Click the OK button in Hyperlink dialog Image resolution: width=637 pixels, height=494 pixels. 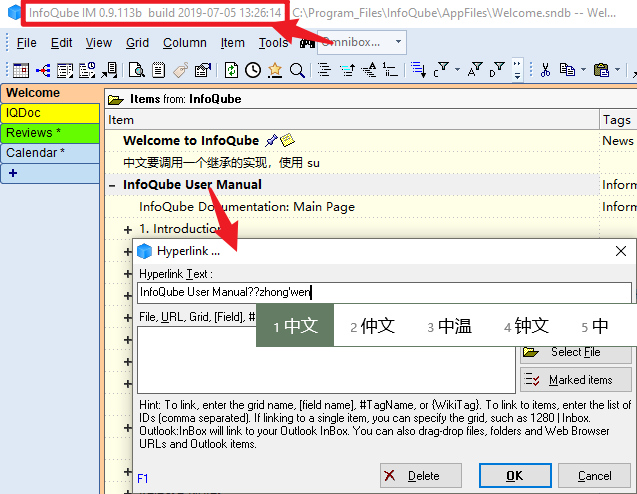(x=515, y=475)
